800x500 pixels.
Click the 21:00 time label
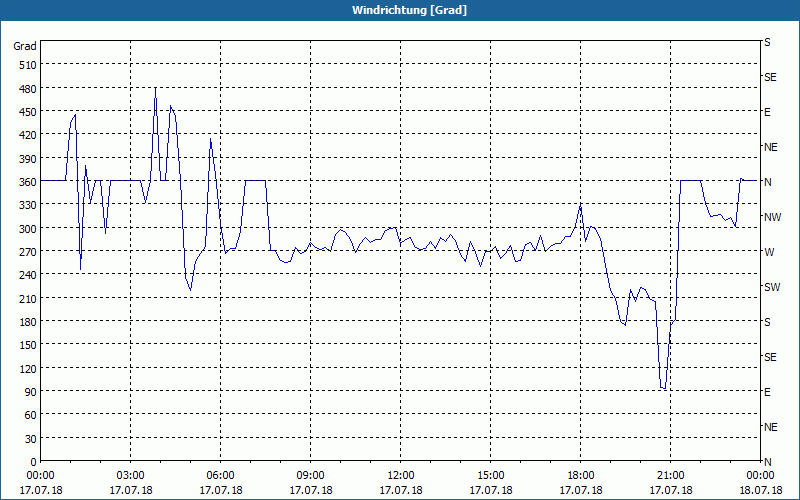pos(670,476)
